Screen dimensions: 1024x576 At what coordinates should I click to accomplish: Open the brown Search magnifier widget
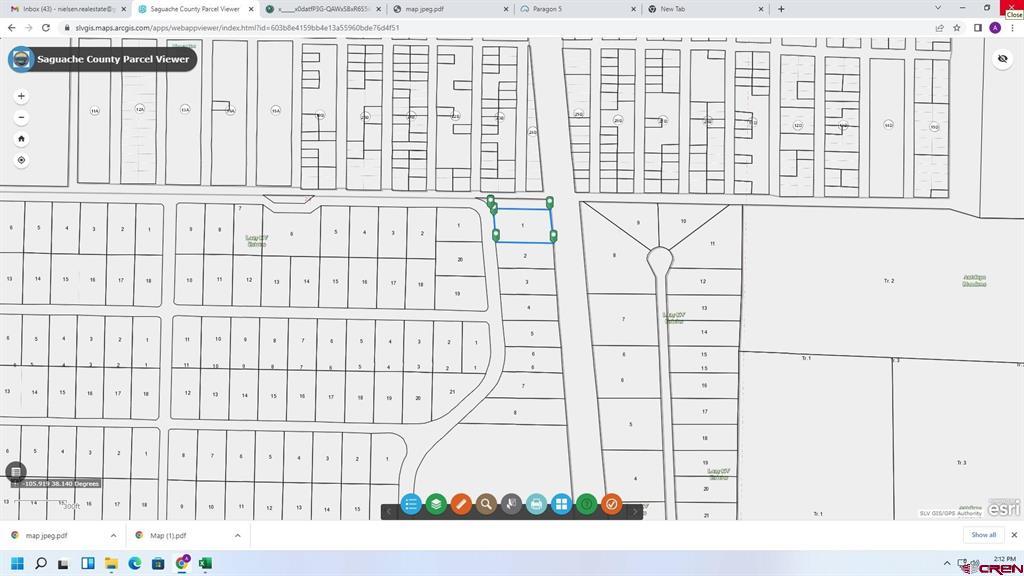tap(486, 505)
